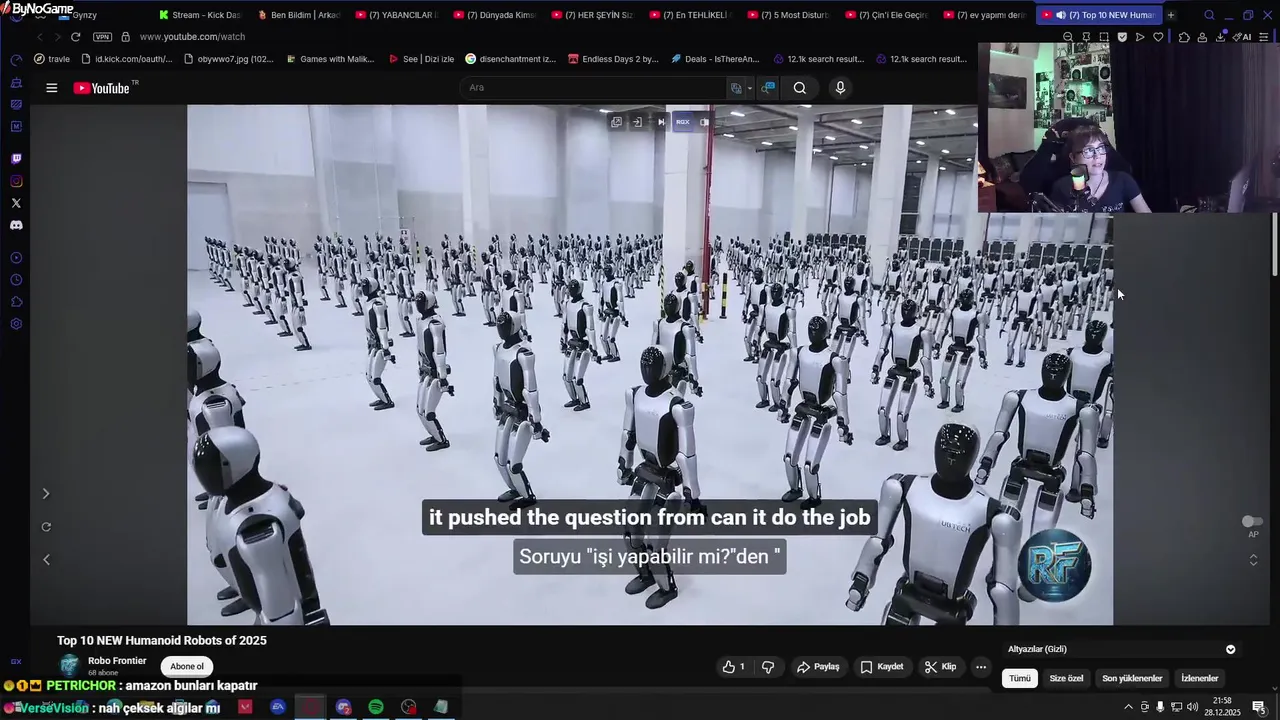
Task: Select the İzlenenler filter chip
Action: click(x=1200, y=678)
